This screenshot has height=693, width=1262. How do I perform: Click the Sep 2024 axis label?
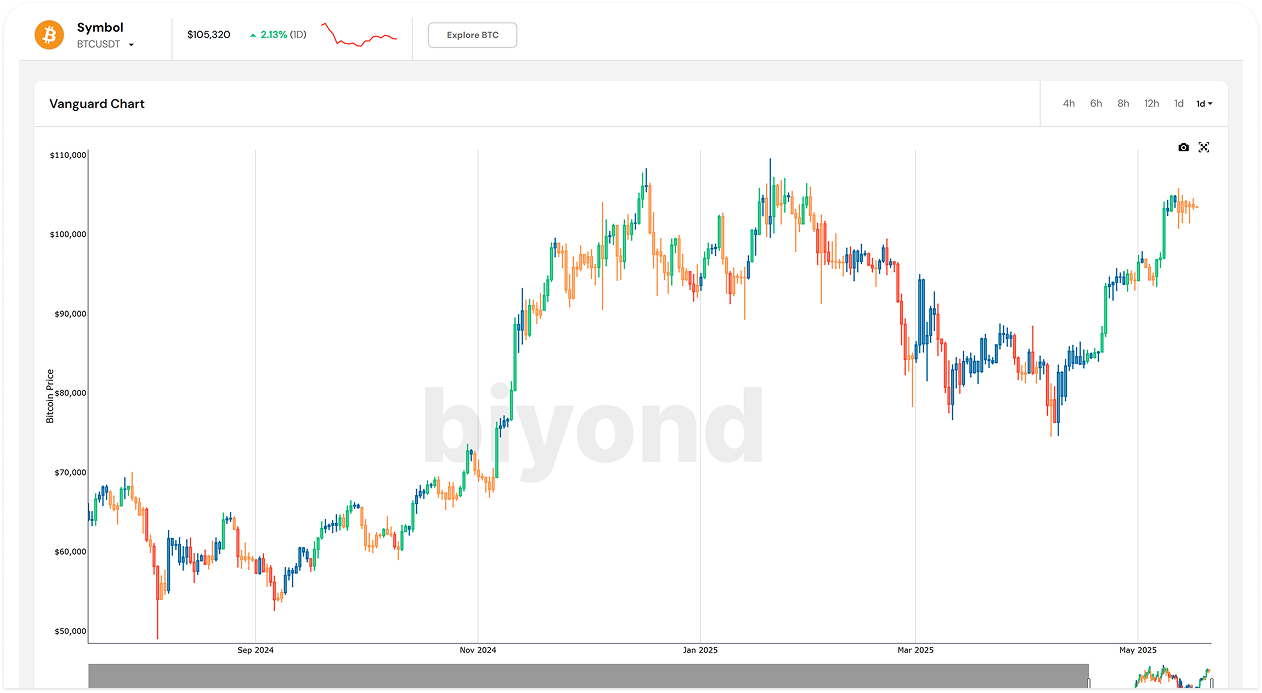point(255,650)
